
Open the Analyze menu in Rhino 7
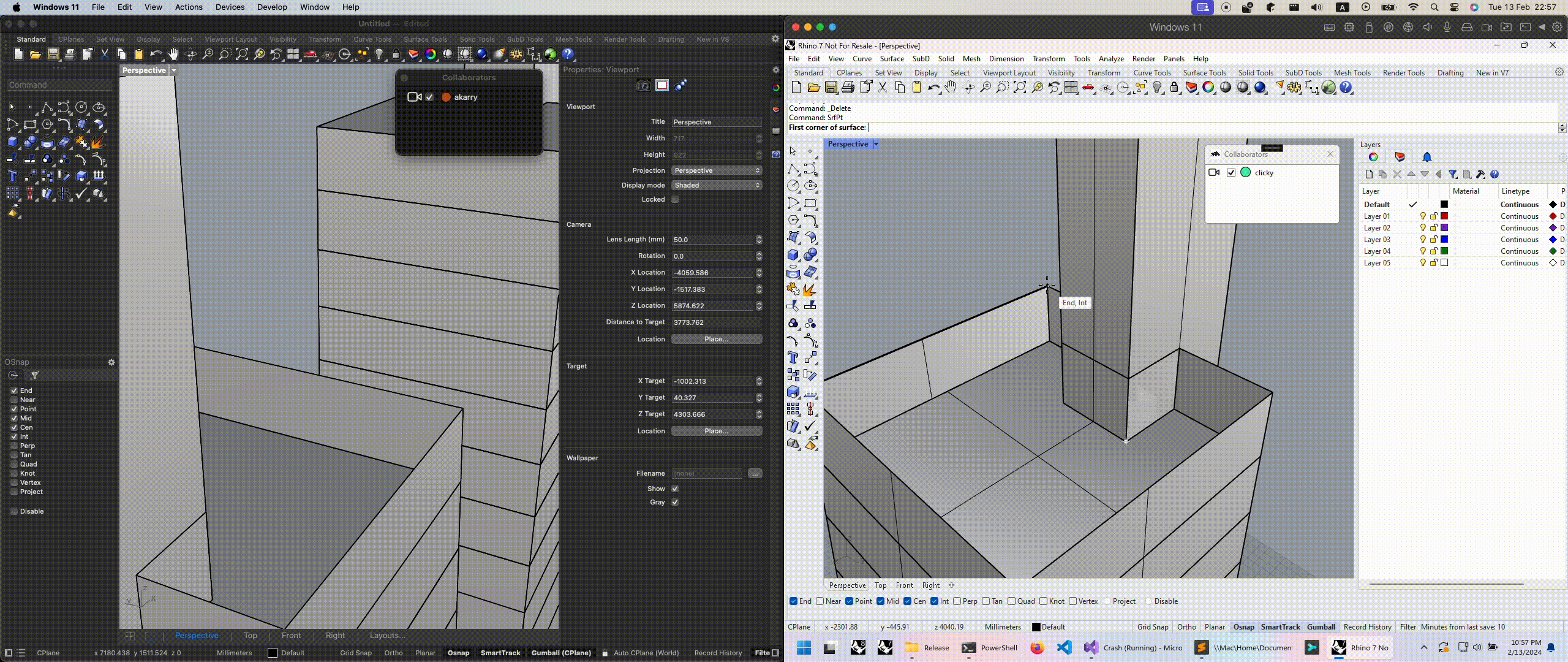(x=1110, y=59)
